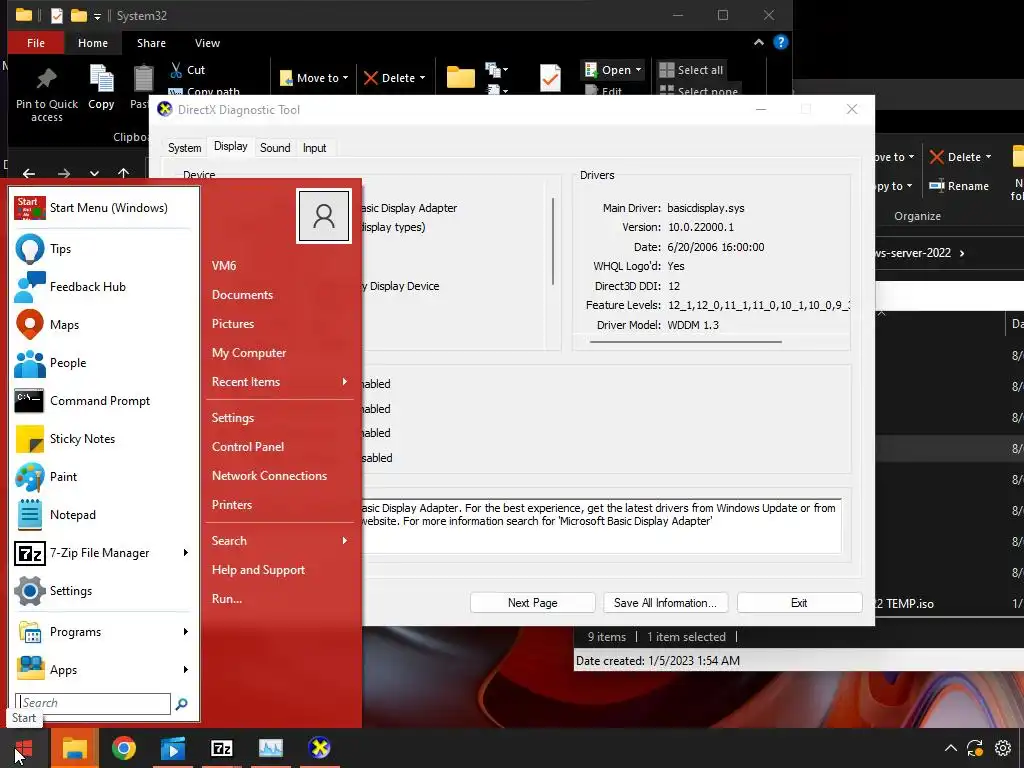Click Start Menu (Windows) entry
The width and height of the screenshot is (1024, 768).
point(103,208)
